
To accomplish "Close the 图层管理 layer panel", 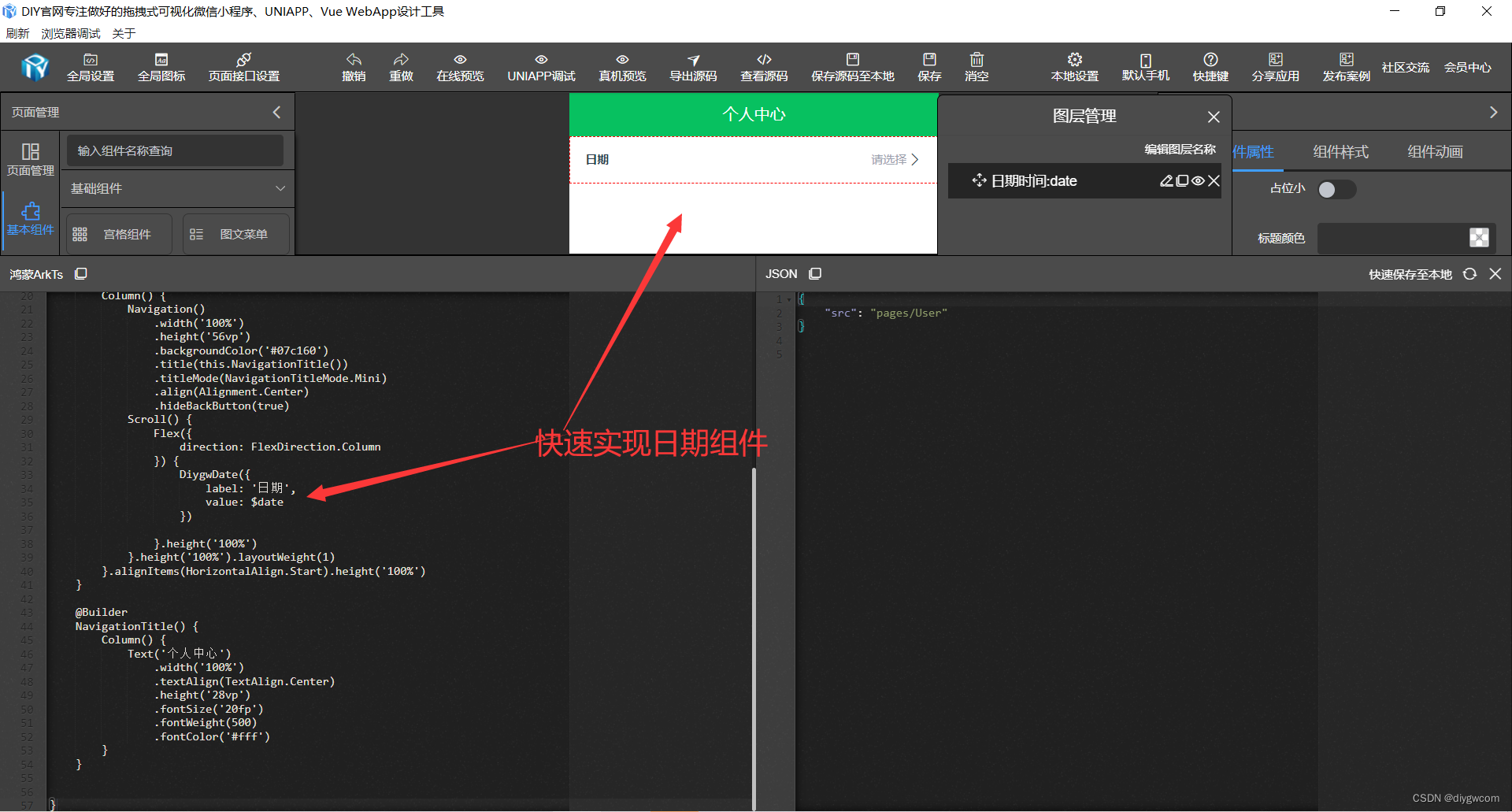I will [1214, 117].
